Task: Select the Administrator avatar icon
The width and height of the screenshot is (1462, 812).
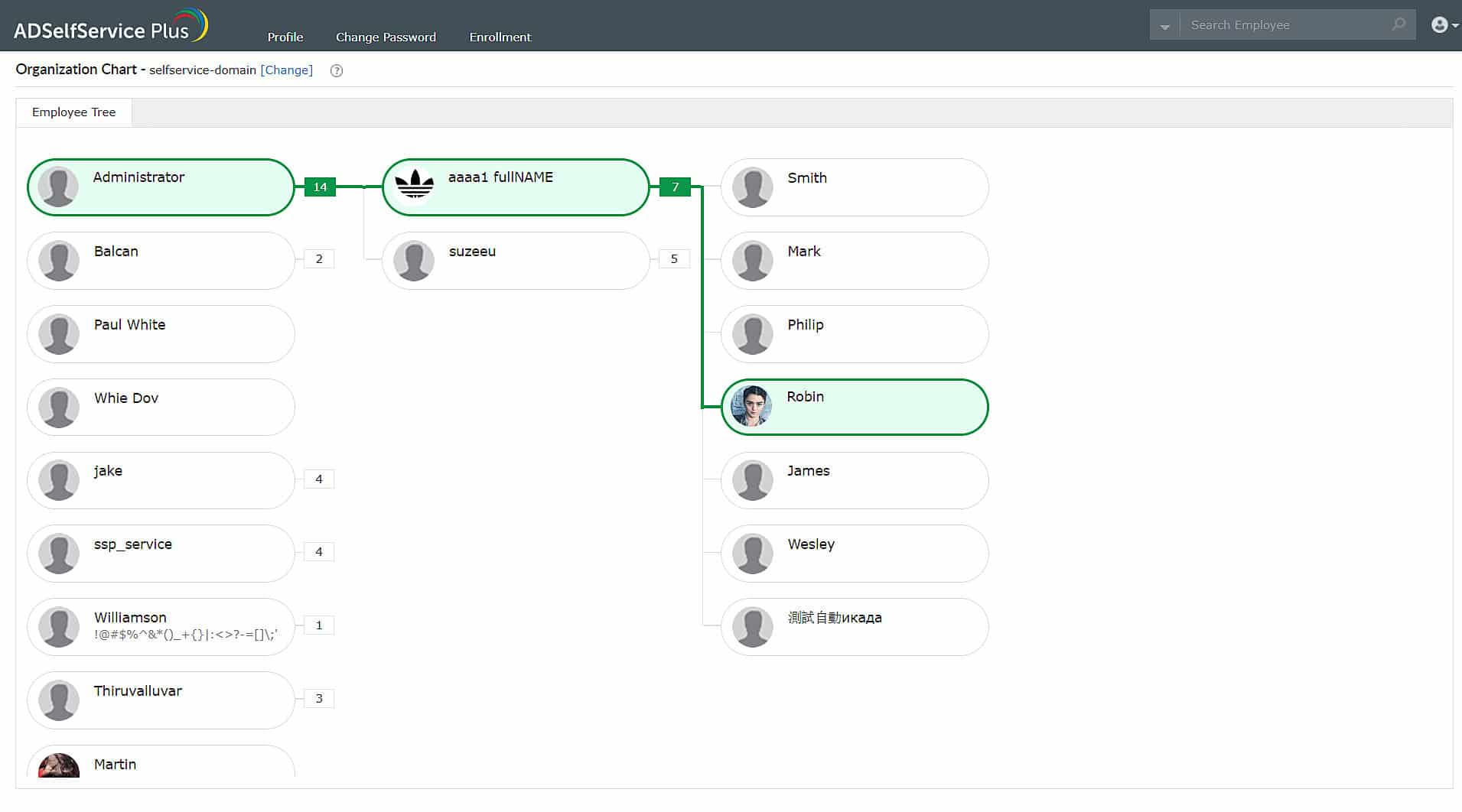Action: point(57,187)
